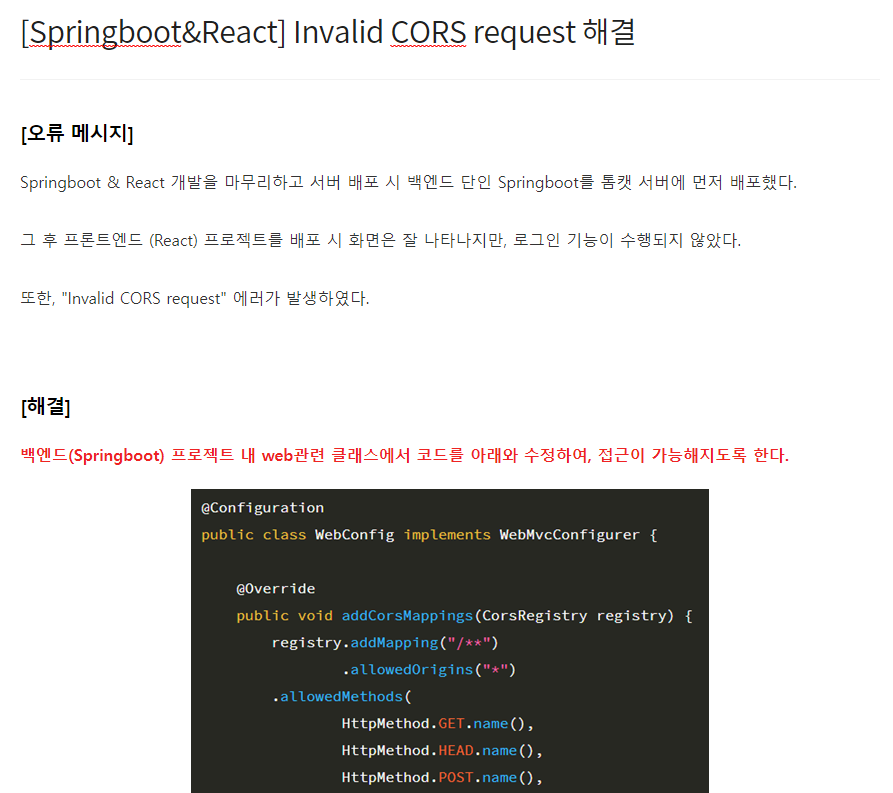Click the "HttpMethod.HEAD.name()," code line
Screen dimensions: 893x793
pyautogui.click(x=442, y=750)
